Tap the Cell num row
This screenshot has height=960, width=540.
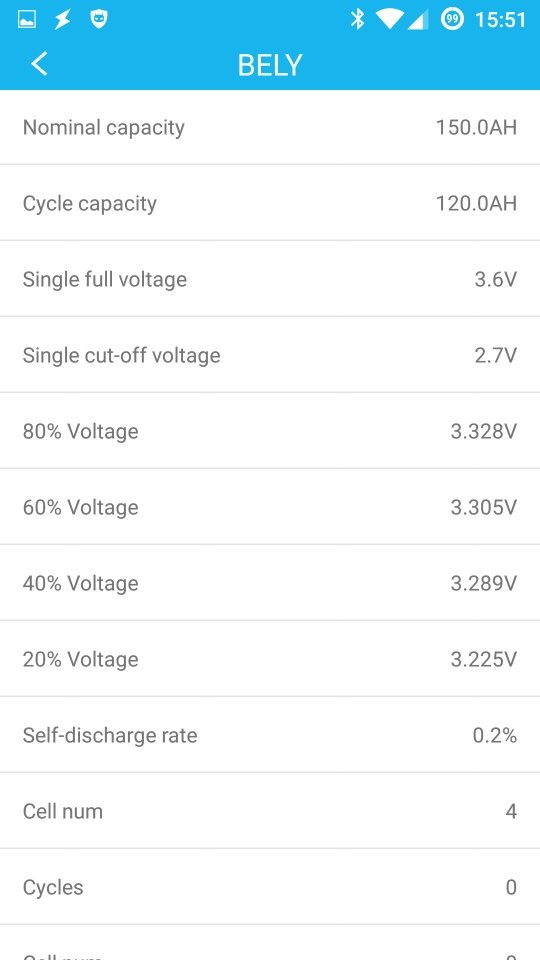pos(270,810)
